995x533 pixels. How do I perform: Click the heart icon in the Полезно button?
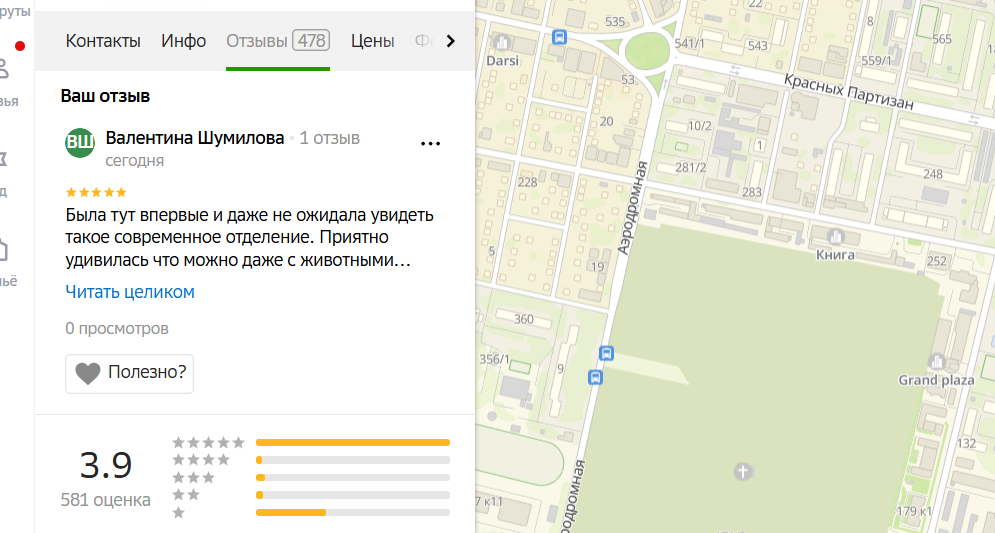[x=88, y=373]
